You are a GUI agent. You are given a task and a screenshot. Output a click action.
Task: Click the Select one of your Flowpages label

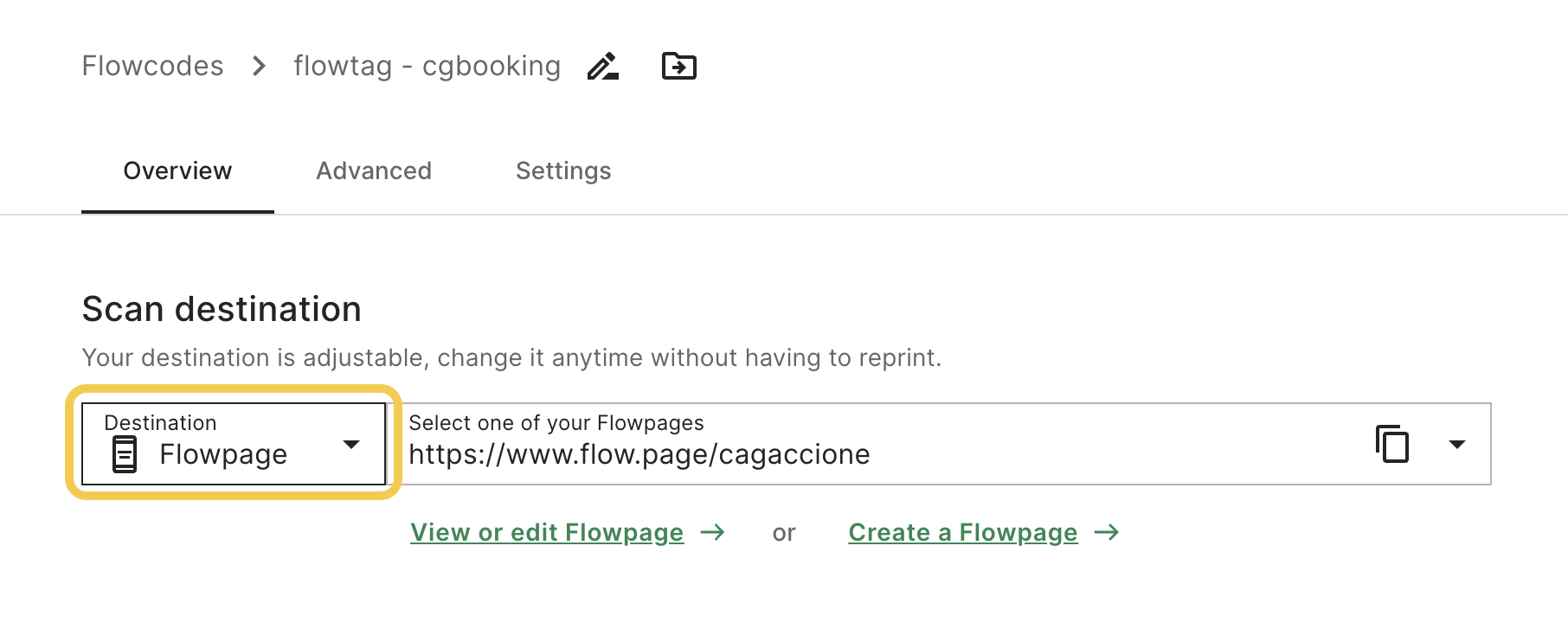556,423
